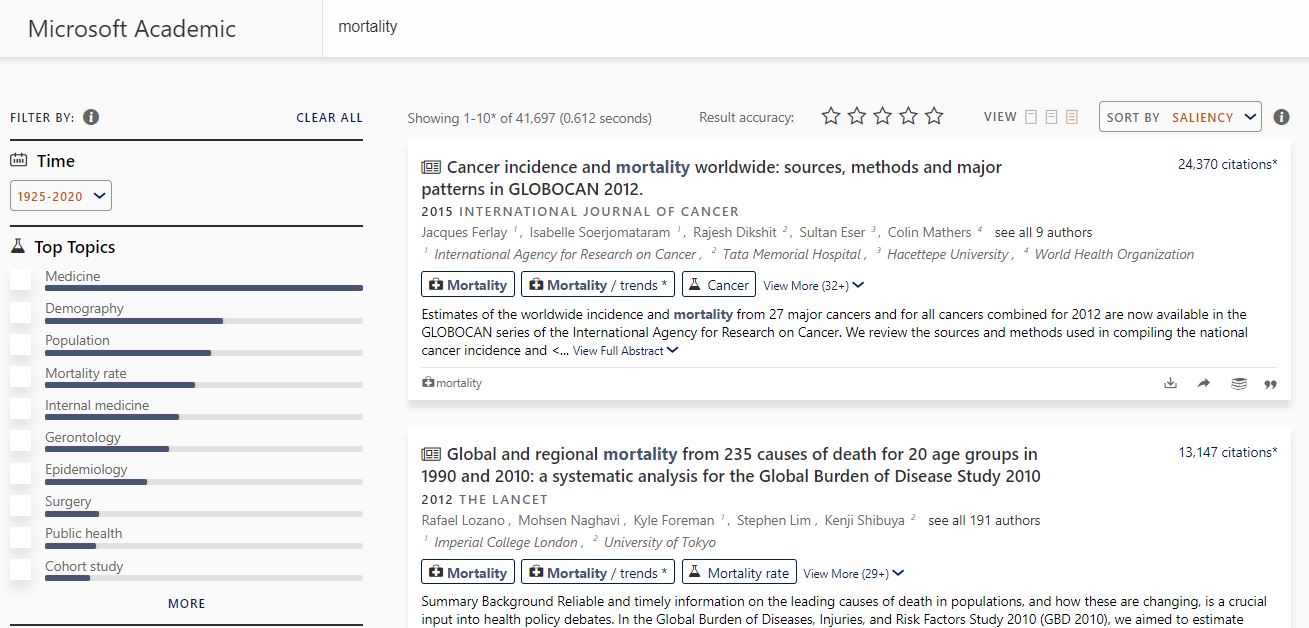Click the info icon next to sort options
The height and width of the screenshot is (628, 1309).
(x=1281, y=117)
